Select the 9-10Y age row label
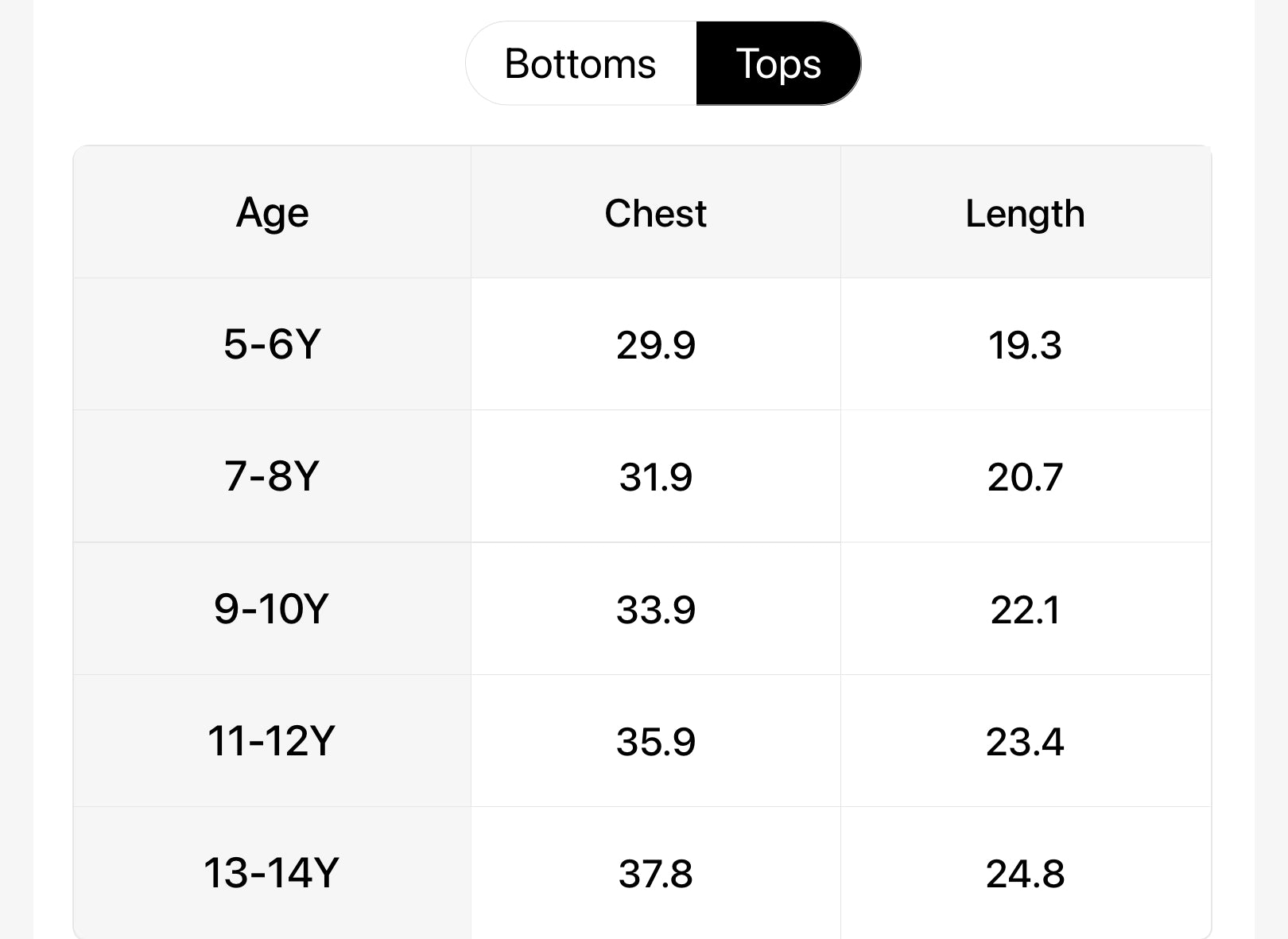Image resolution: width=1288 pixels, height=939 pixels. 272,609
